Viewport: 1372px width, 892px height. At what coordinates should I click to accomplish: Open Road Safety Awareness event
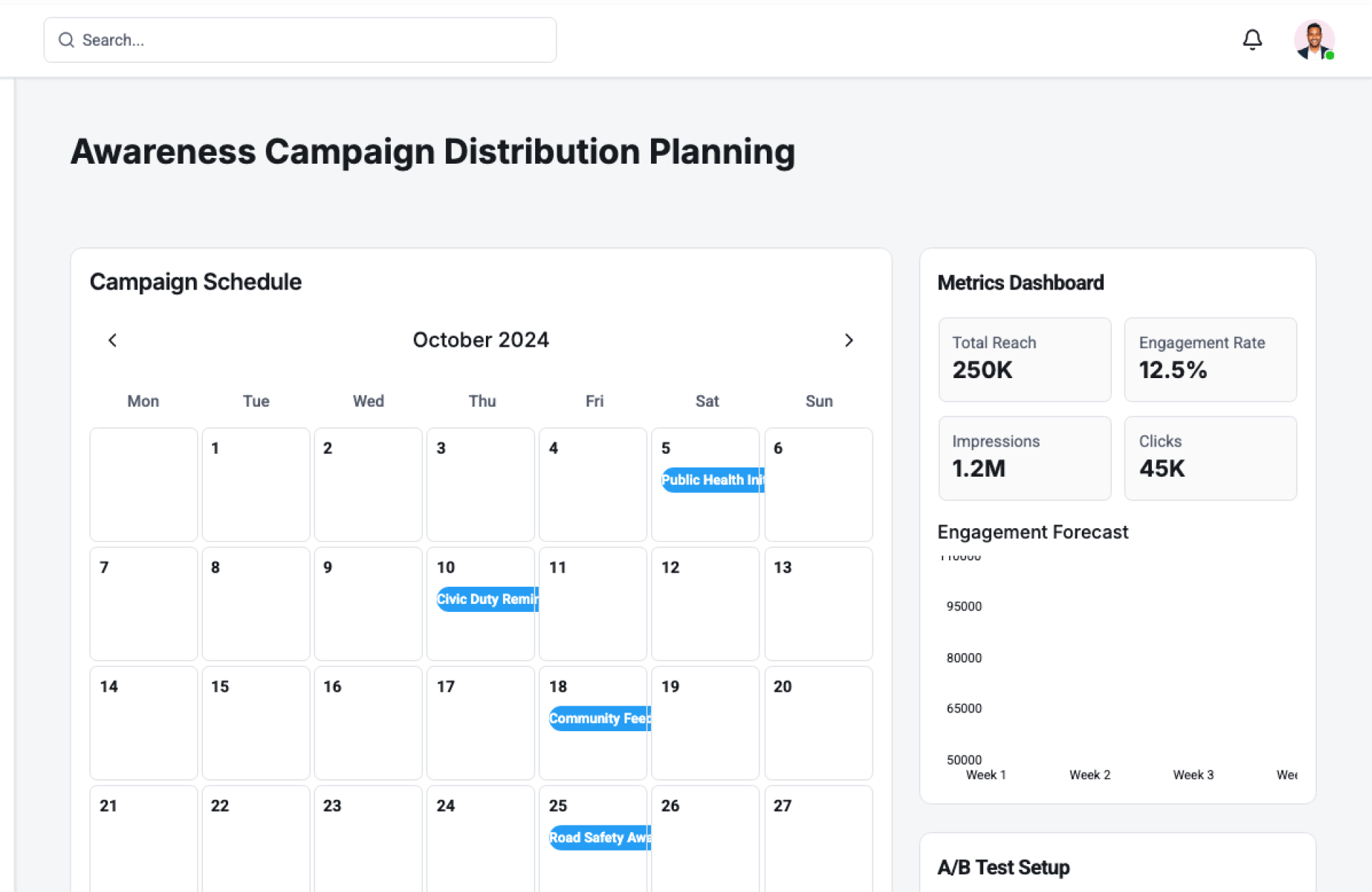(599, 838)
